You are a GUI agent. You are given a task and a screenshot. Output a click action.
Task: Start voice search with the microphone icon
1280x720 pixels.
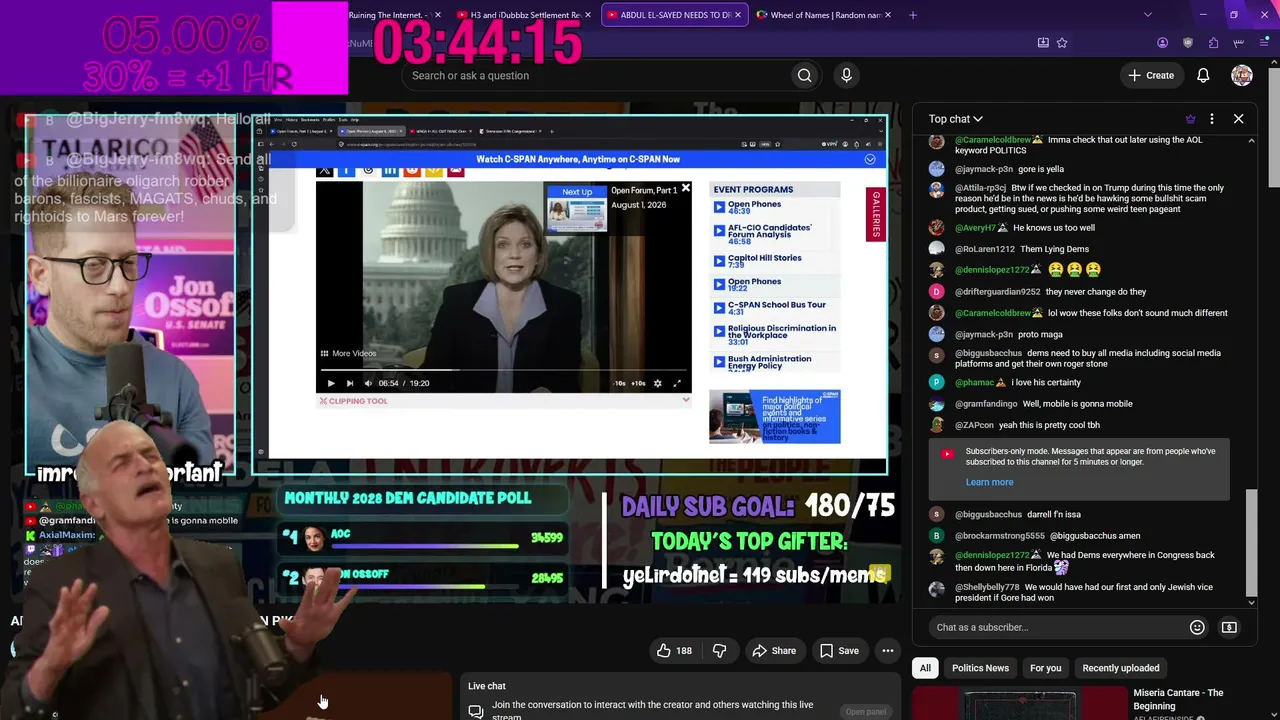tap(846, 75)
